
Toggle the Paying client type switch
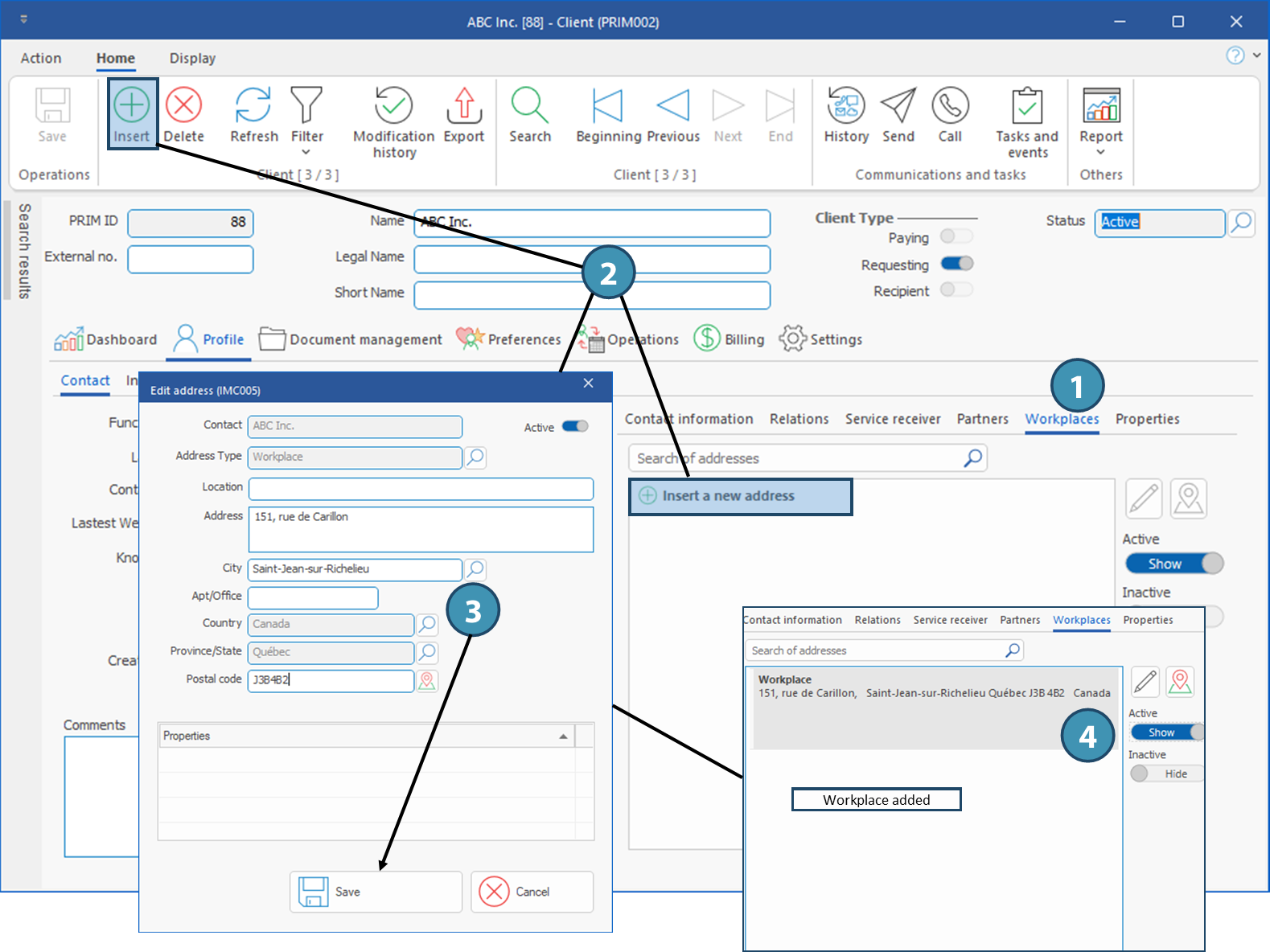tap(956, 236)
